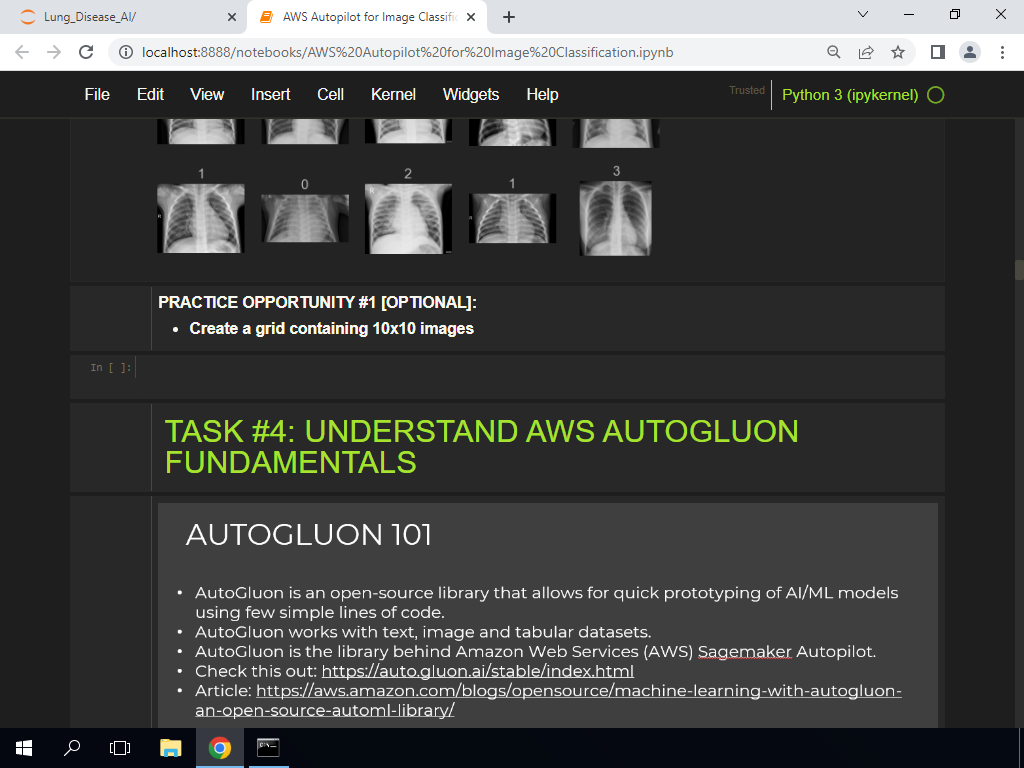Share this page icon in address bar
This screenshot has width=1024, height=768.
click(866, 52)
